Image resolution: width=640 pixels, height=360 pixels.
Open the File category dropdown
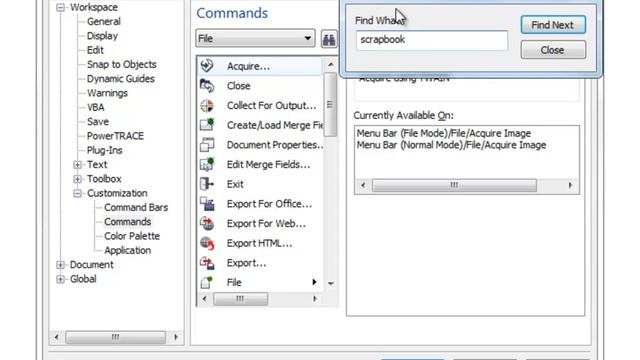pos(255,38)
